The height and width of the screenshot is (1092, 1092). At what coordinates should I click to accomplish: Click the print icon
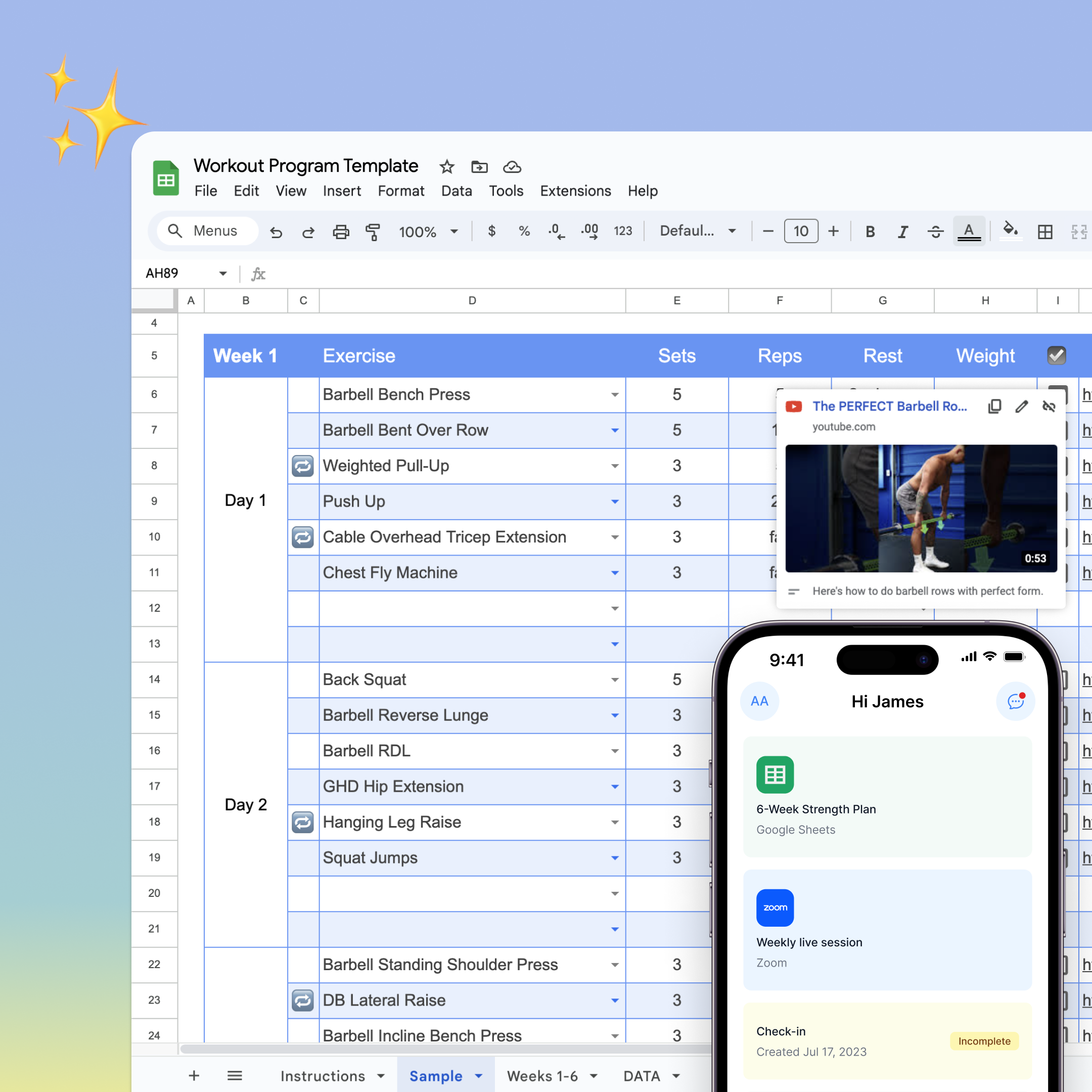[x=341, y=232]
